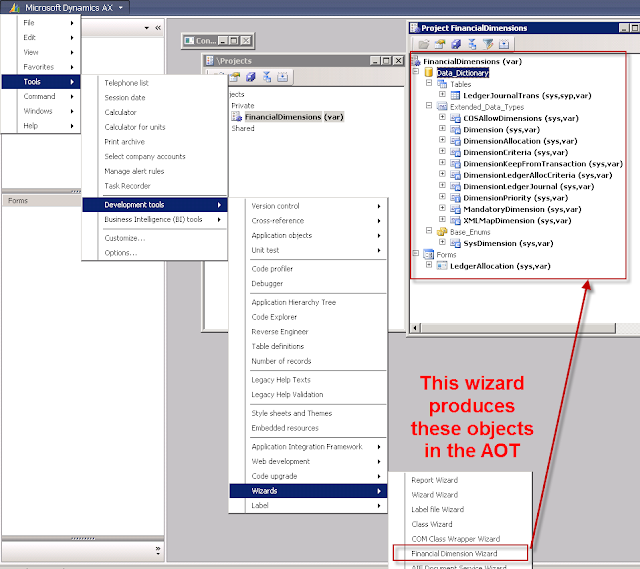Choose Financial Dimension Wizard
The height and width of the screenshot is (569, 640).
tap(460, 553)
